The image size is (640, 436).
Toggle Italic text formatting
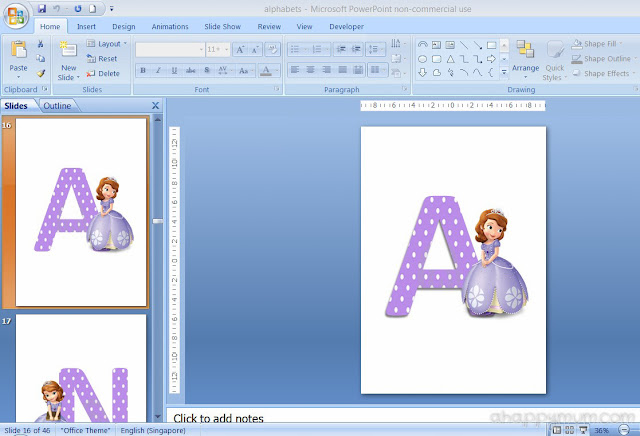point(158,71)
